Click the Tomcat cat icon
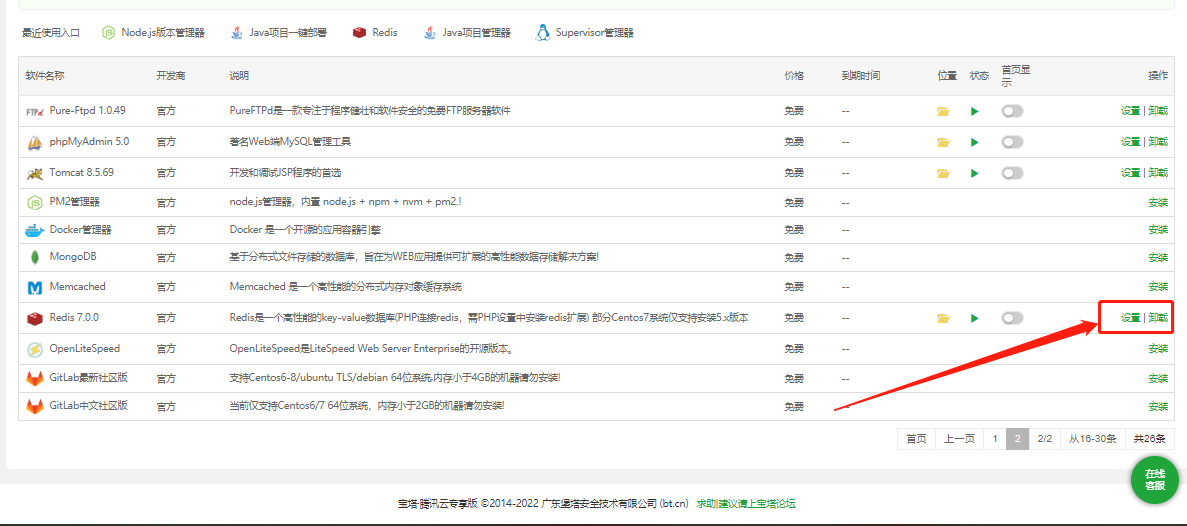This screenshot has height=526, width=1187. click(35, 173)
